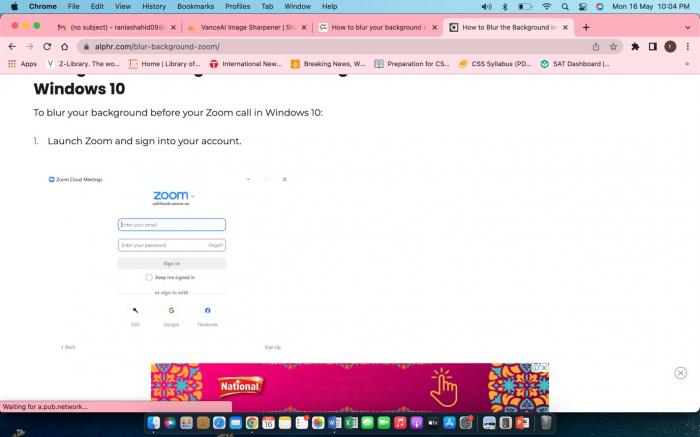Open the Chrome three-dot menu
This screenshot has width=700, height=437.
688,46
